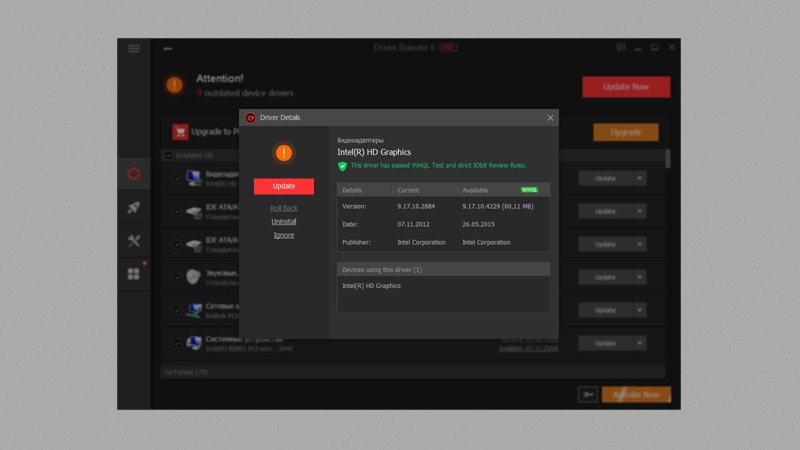Click the key icon beside Activate Now
800x450 pixels.
(x=588, y=394)
